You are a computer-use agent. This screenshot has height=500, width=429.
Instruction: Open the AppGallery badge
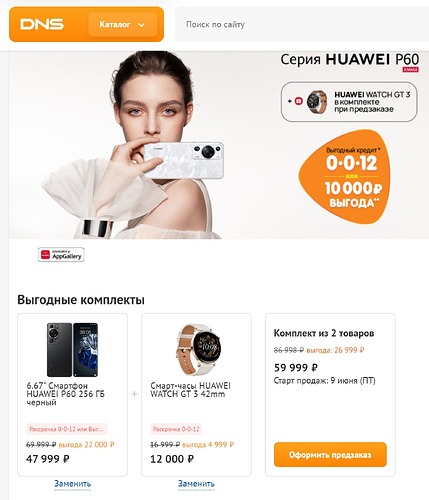click(x=61, y=255)
